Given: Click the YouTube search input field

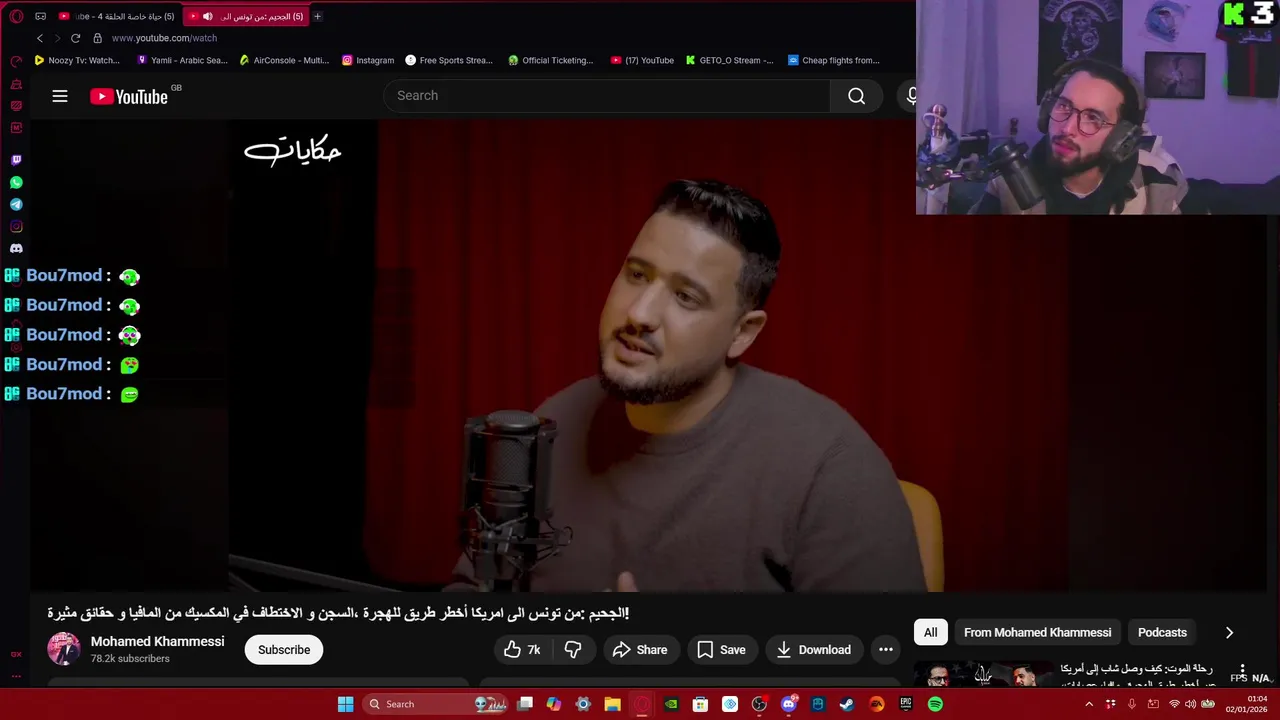Looking at the screenshot, I should tap(606, 95).
